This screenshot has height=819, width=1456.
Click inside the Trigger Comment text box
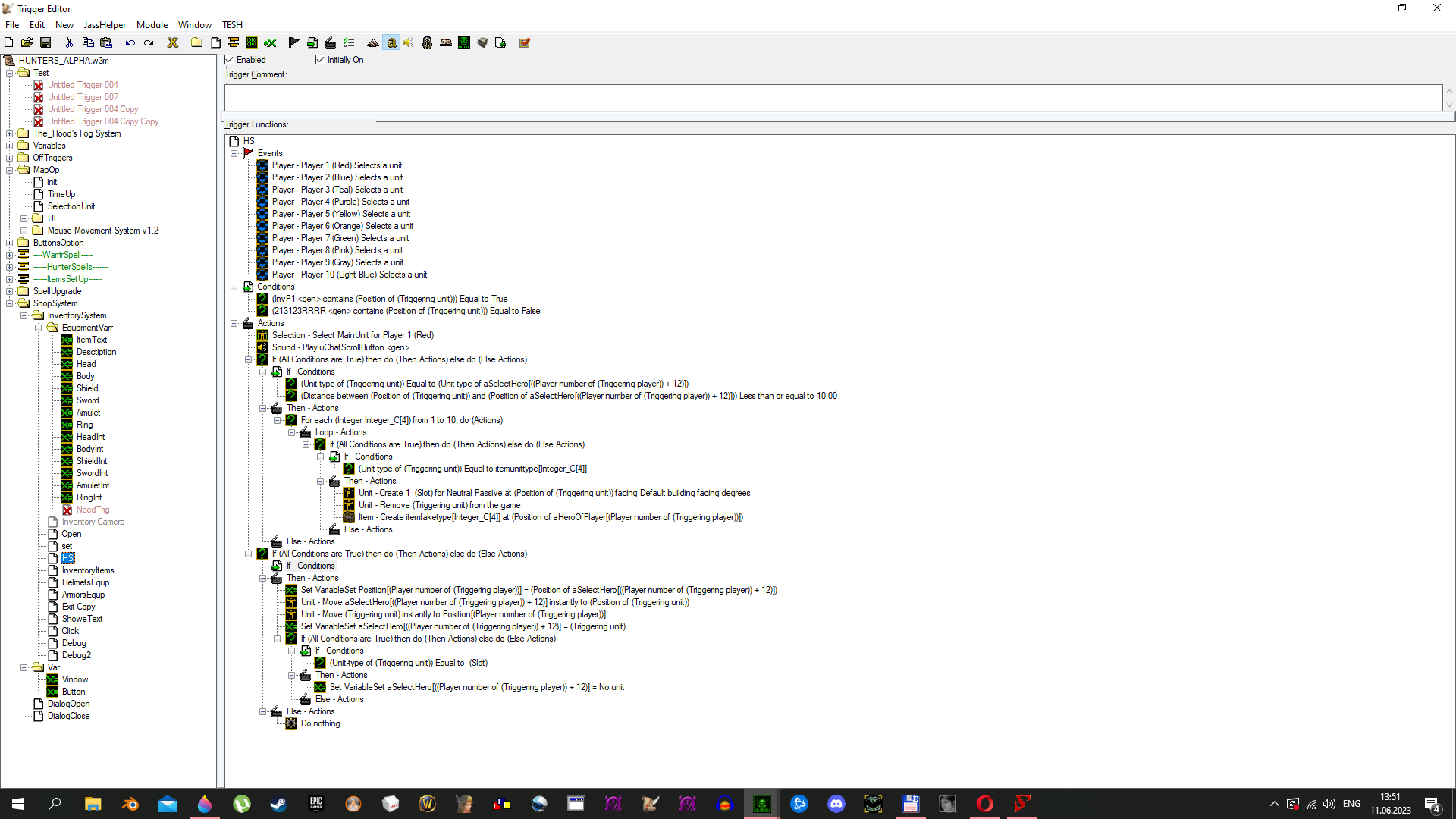(832, 98)
